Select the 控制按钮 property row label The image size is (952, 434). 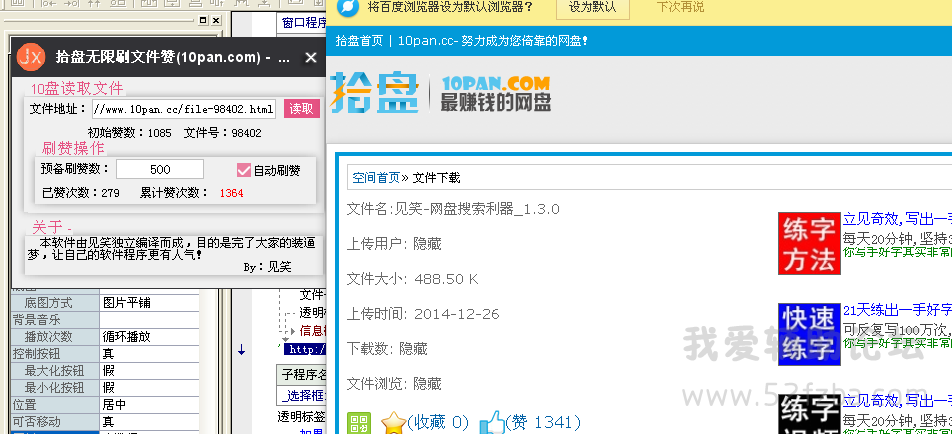point(55,353)
